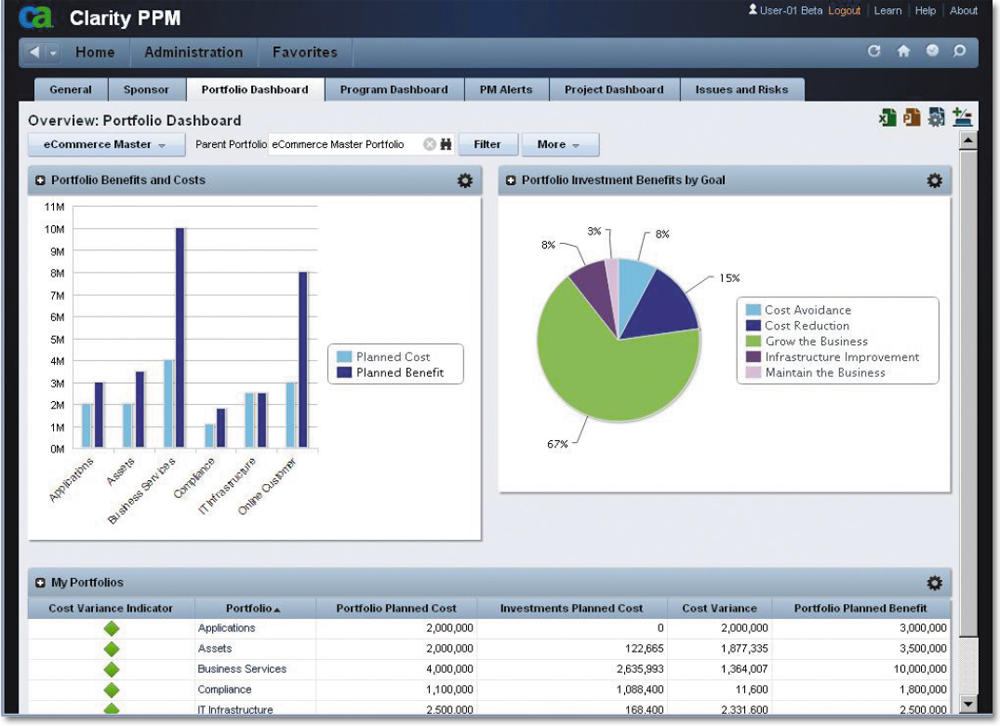Click the Filter button
Image resolution: width=1000 pixels, height=726 pixels.
point(487,144)
